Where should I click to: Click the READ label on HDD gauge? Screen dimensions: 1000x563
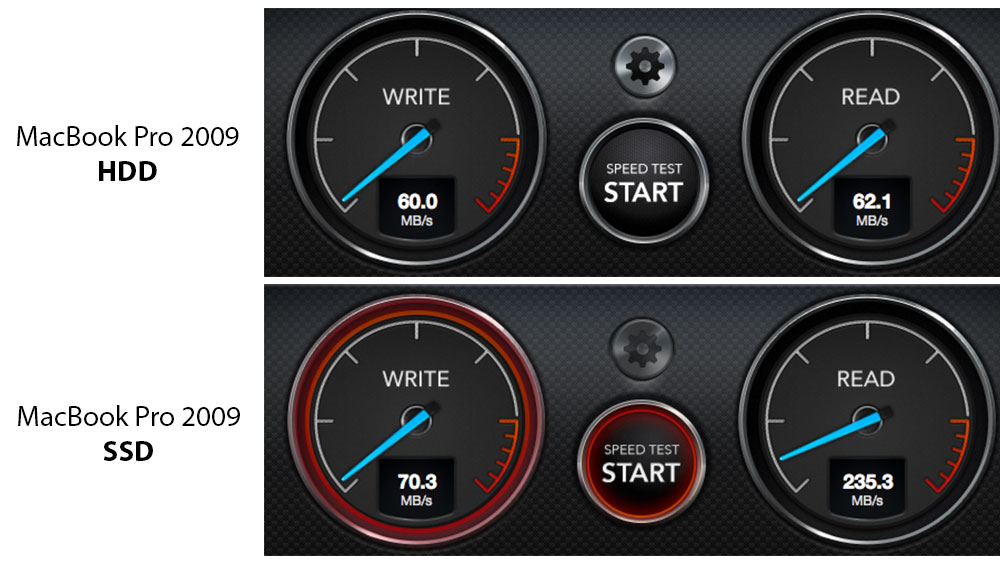(x=871, y=97)
